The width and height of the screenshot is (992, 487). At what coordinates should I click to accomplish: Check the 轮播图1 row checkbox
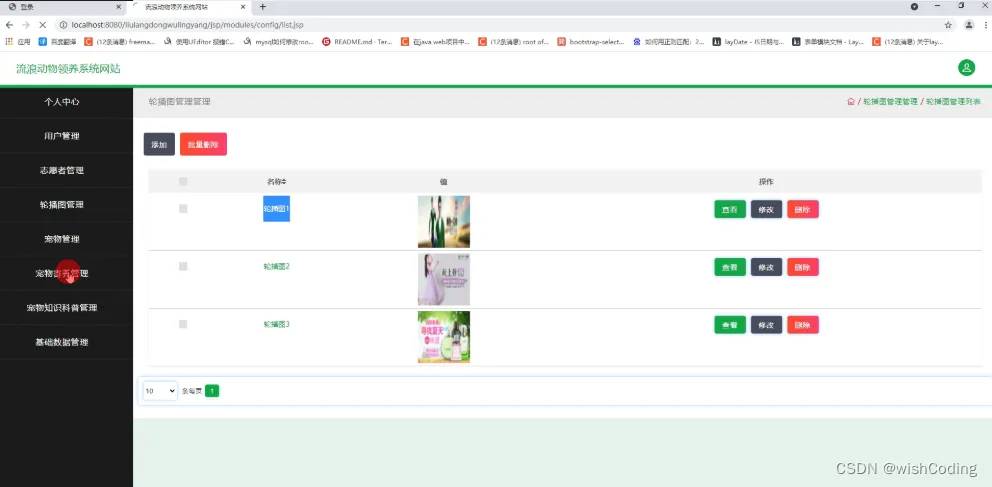[183, 209]
